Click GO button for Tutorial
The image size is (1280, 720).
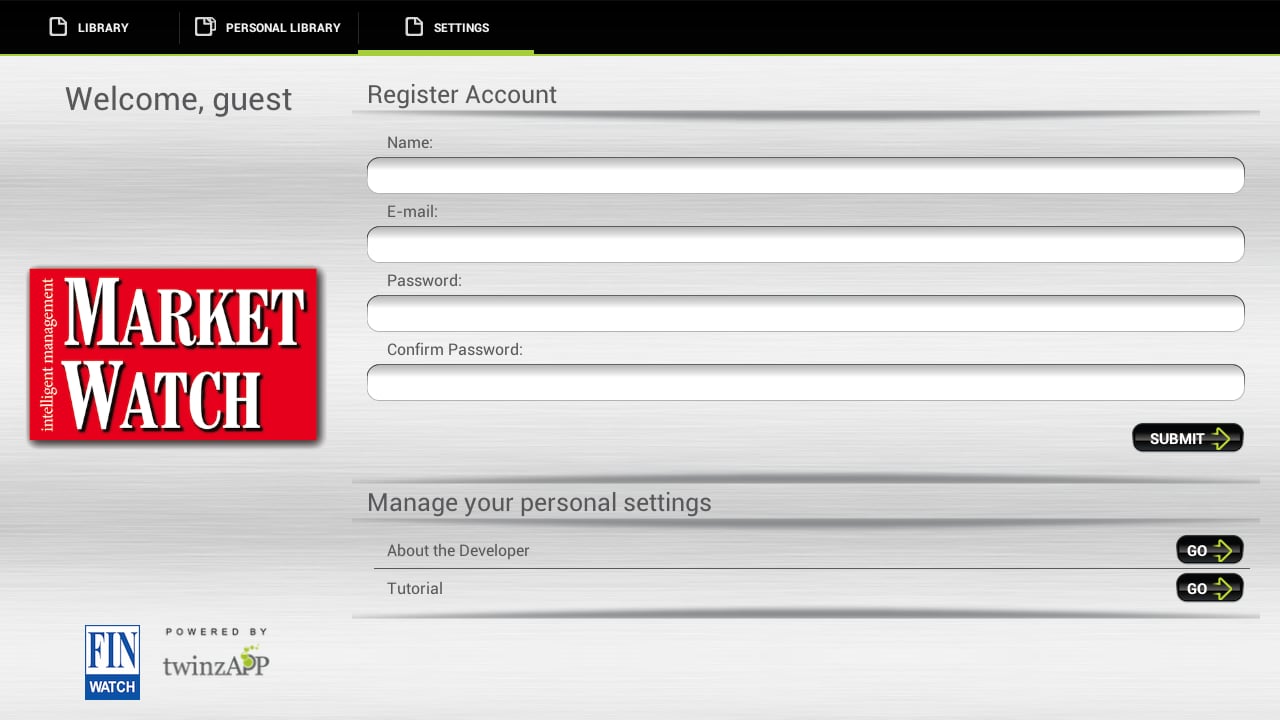pyautogui.click(x=1210, y=588)
